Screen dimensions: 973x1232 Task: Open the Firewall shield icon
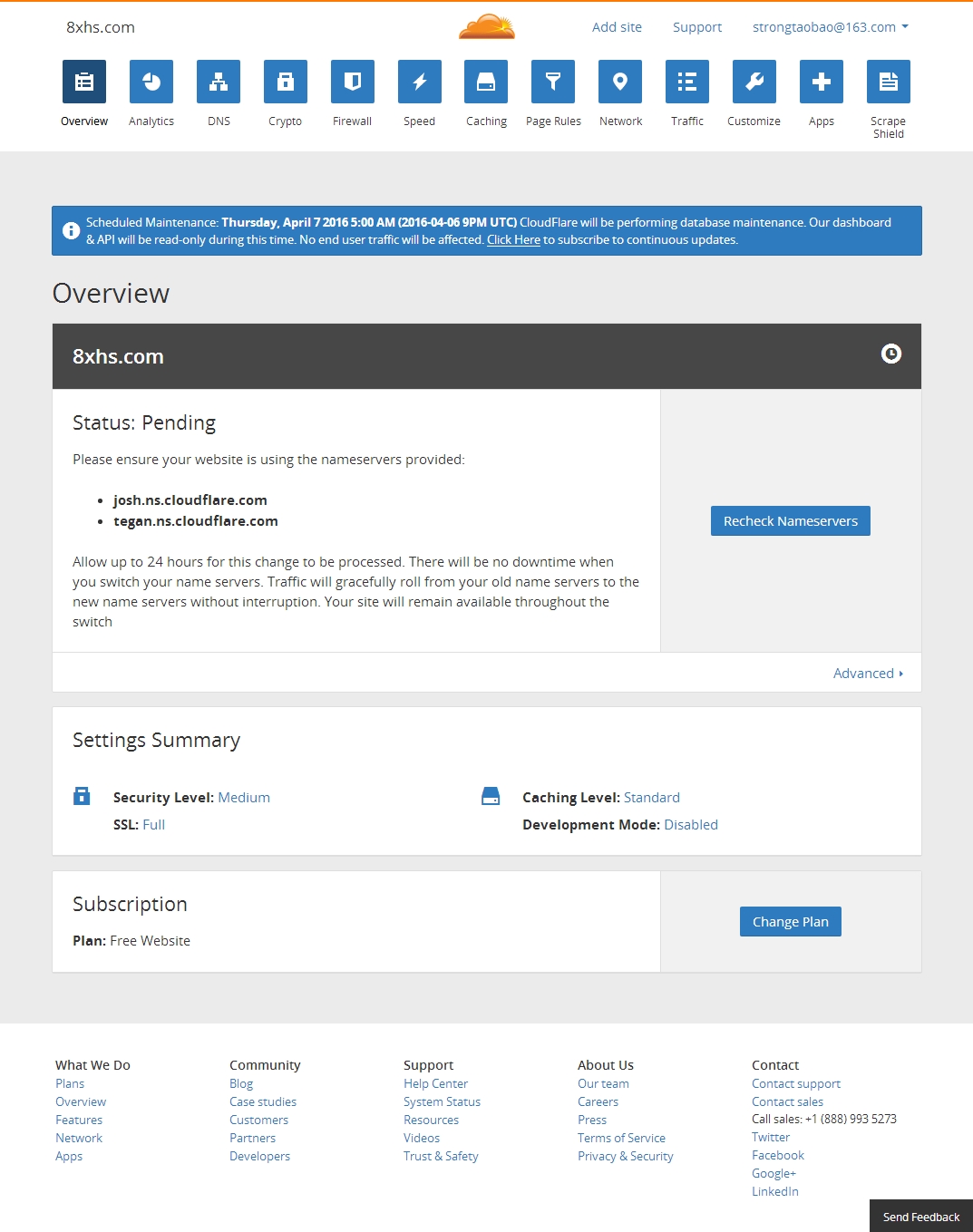click(x=353, y=82)
